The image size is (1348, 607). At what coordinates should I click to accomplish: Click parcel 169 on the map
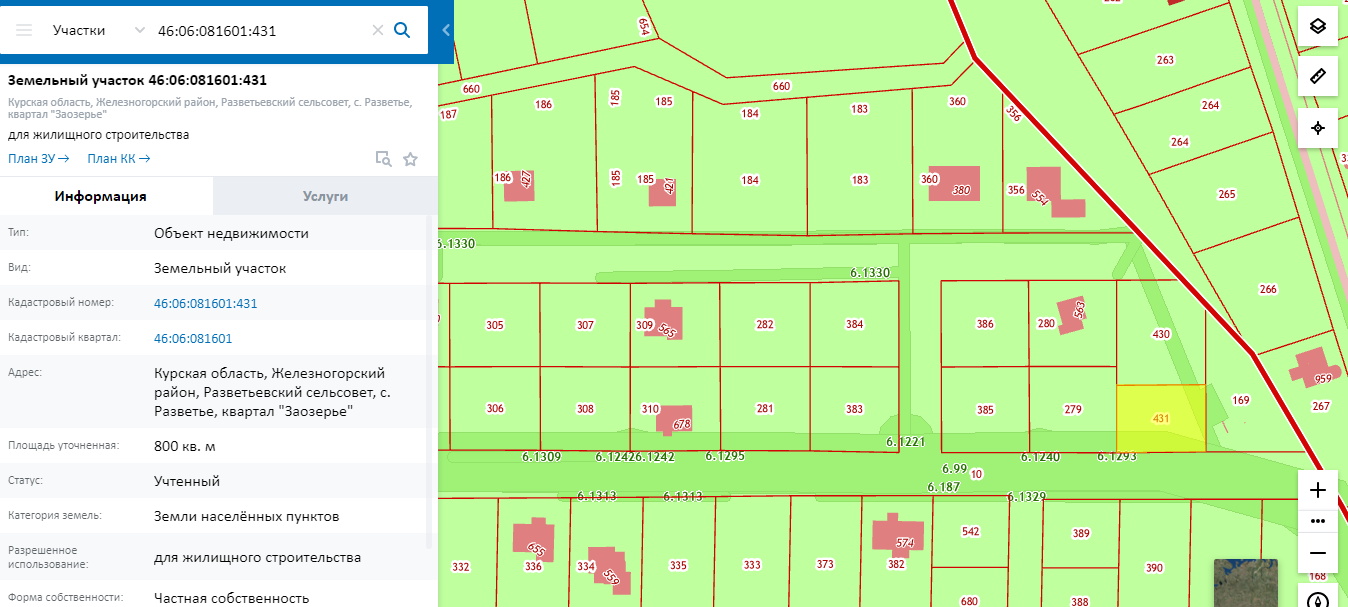1241,400
